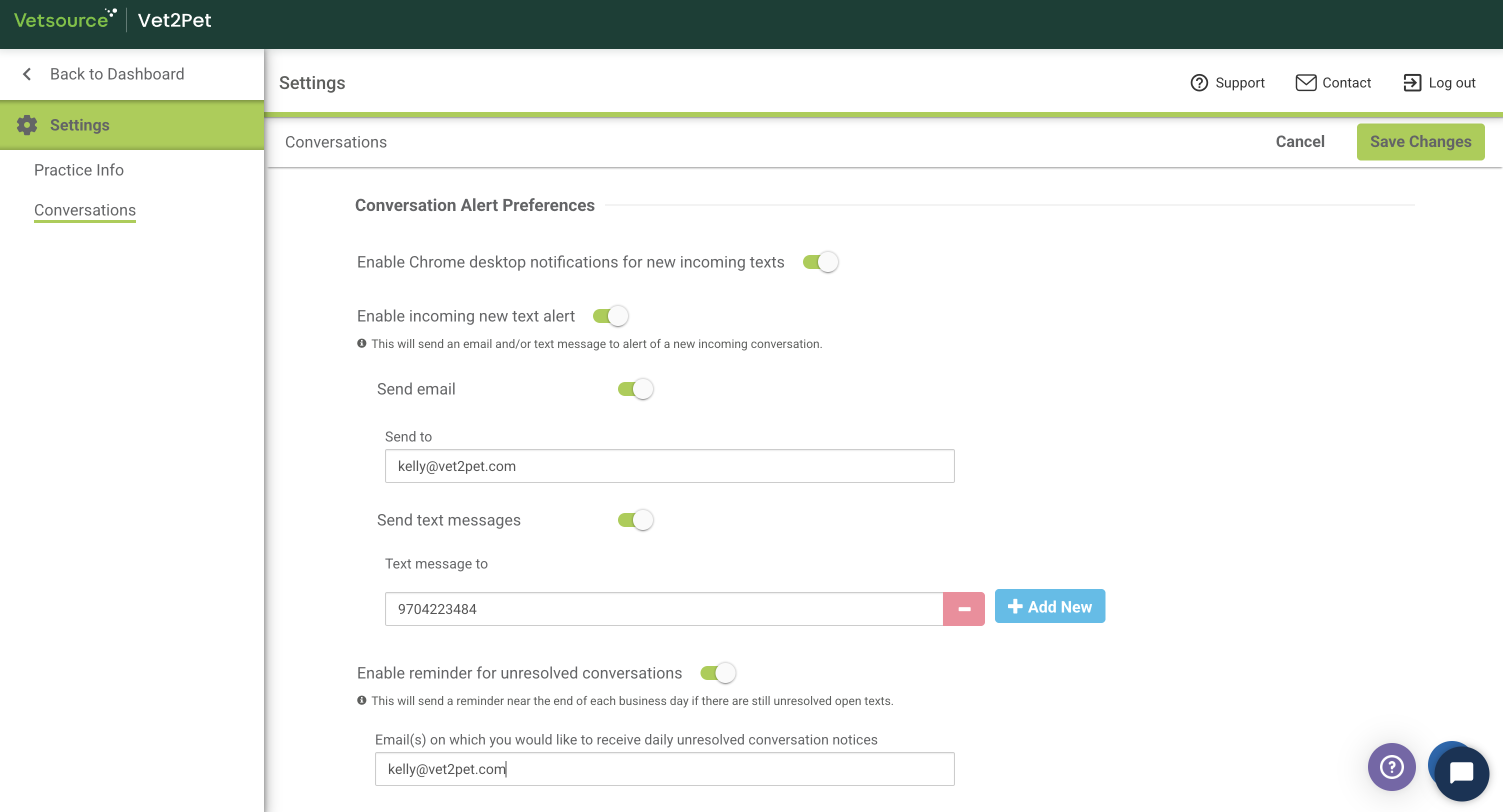
Task: Toggle off incoming new text alert
Action: [610, 316]
